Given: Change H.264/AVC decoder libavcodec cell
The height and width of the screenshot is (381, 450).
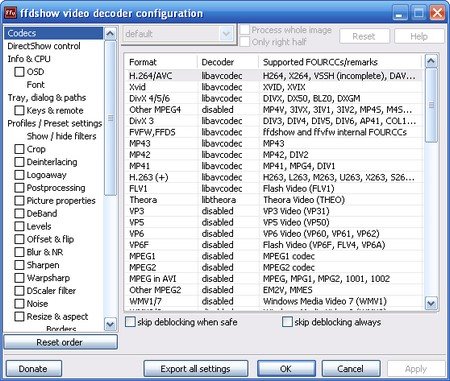Looking at the screenshot, I should (228, 76).
